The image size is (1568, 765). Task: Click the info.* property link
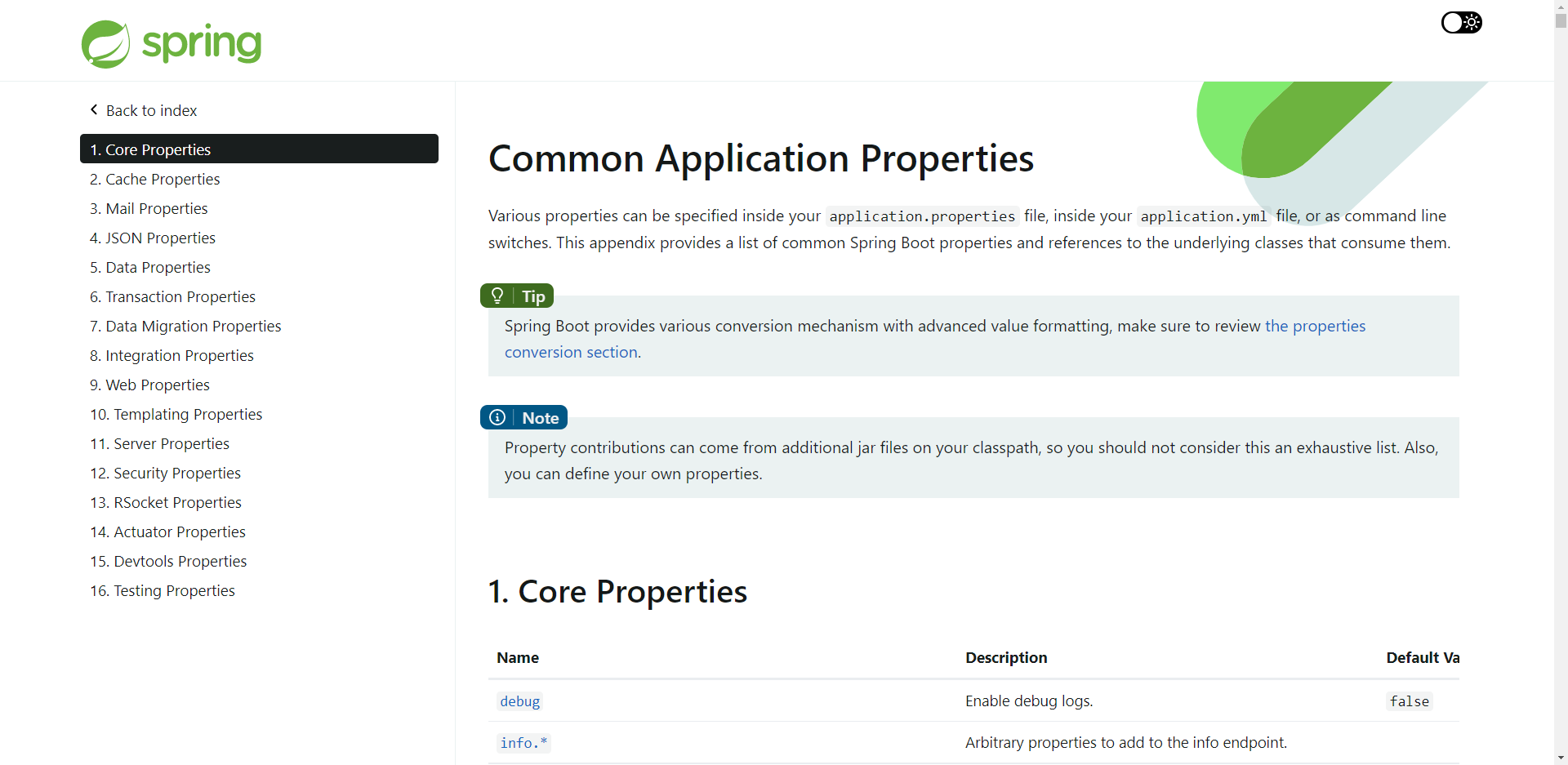[x=523, y=743]
